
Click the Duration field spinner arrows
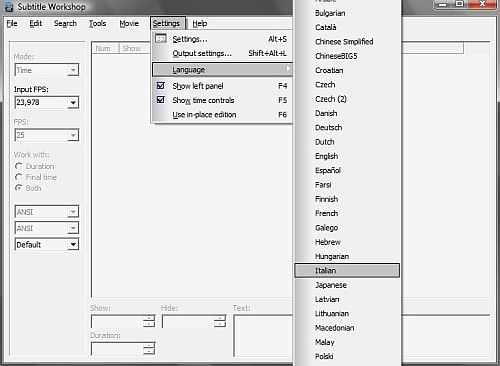(x=149, y=349)
